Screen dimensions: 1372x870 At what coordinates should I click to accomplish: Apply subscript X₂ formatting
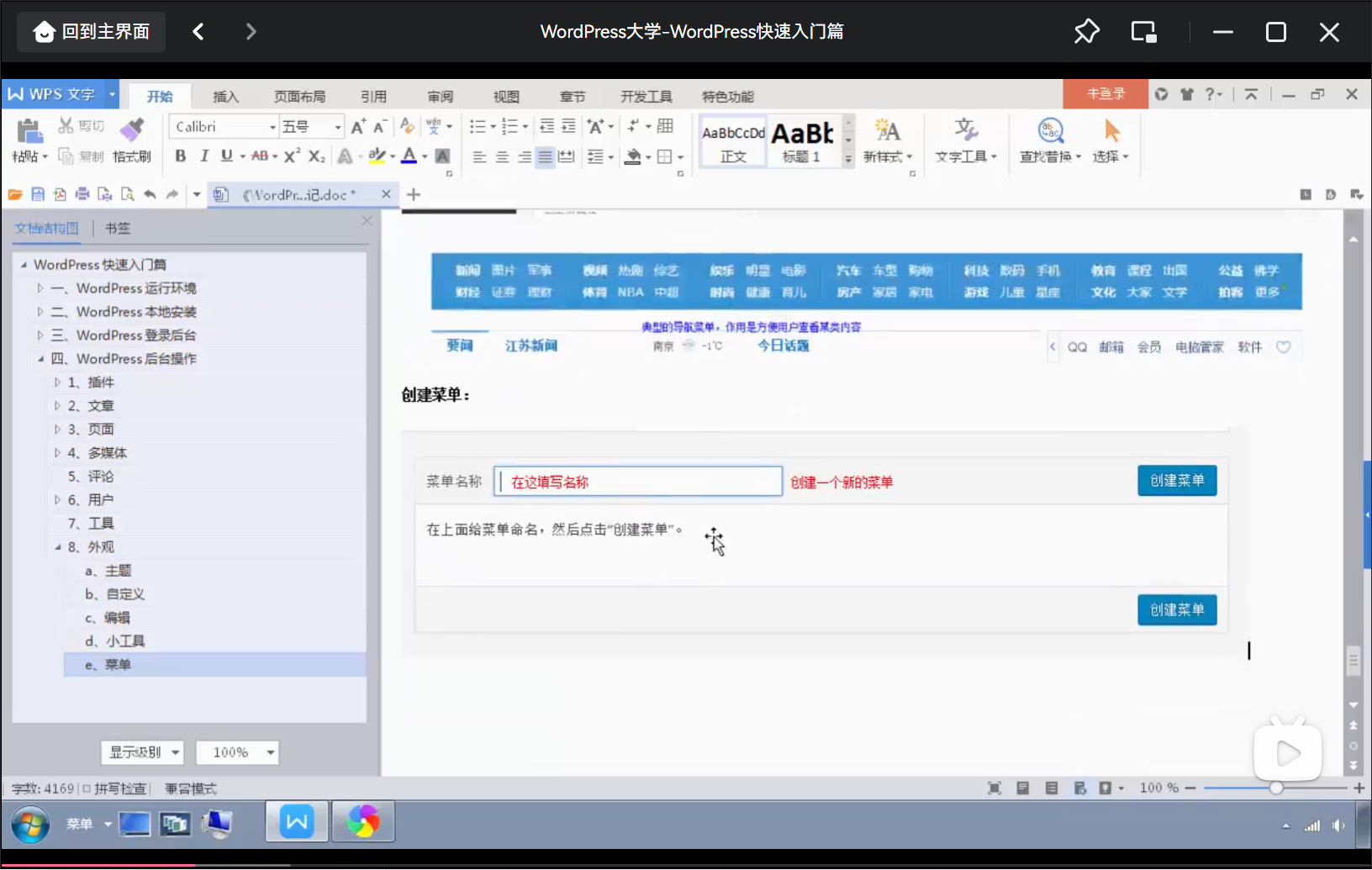(x=316, y=156)
